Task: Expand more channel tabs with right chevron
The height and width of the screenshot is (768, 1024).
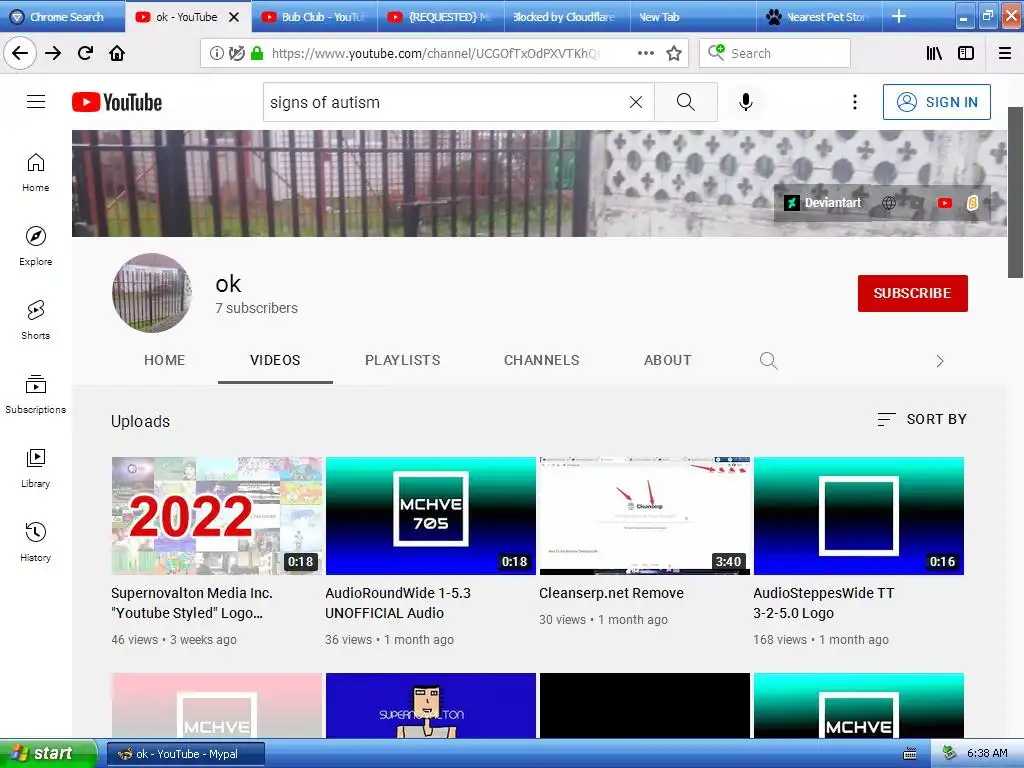Action: click(940, 361)
